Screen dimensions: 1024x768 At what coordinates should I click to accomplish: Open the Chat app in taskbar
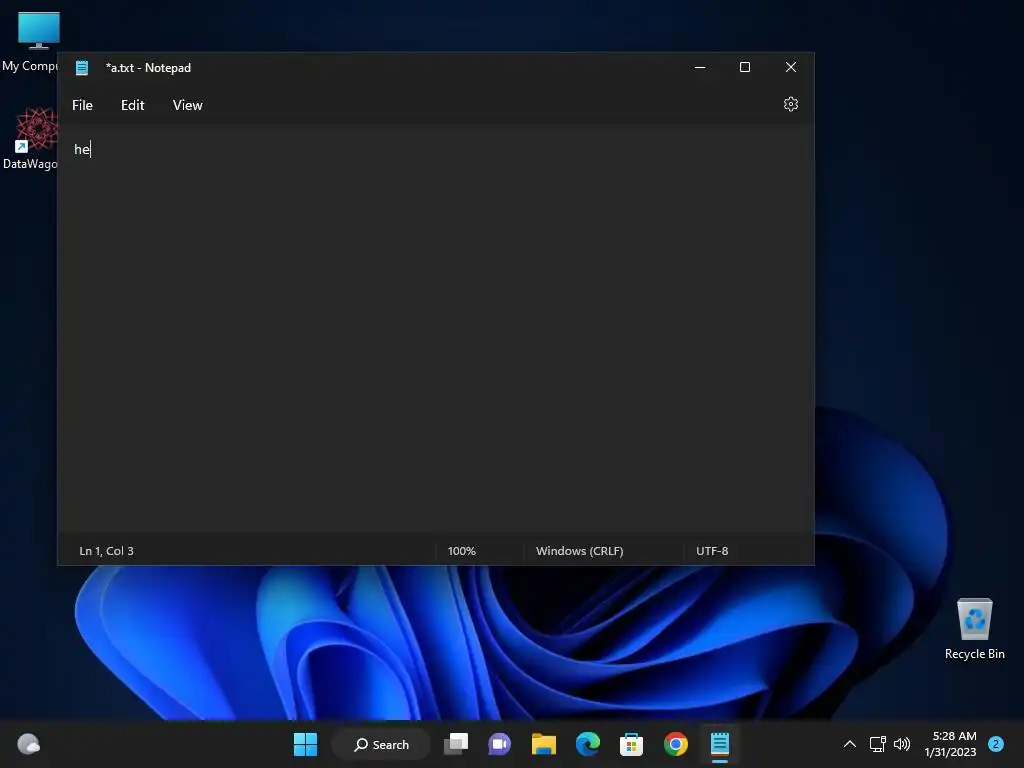tap(499, 744)
